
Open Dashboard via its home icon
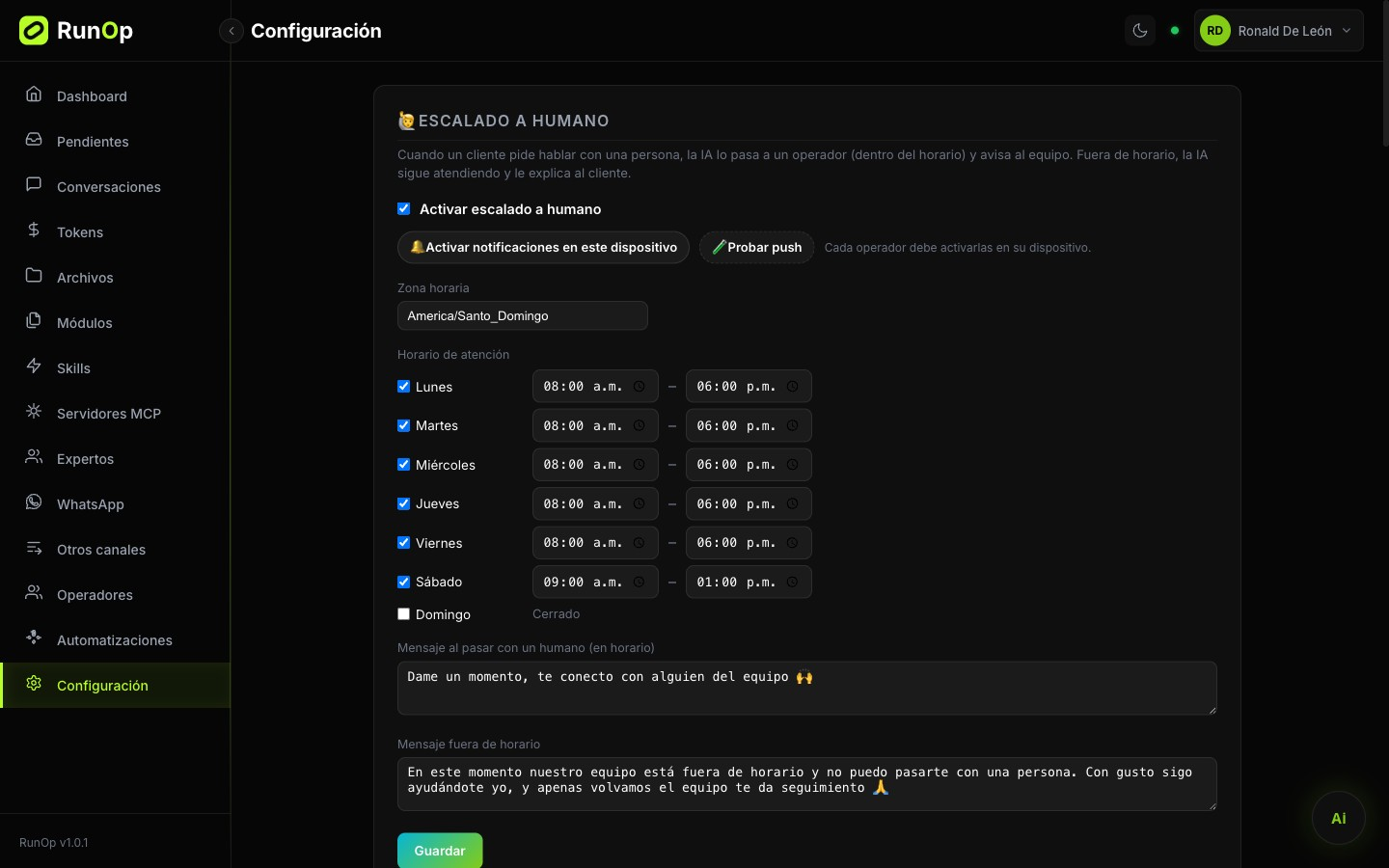click(x=34, y=95)
